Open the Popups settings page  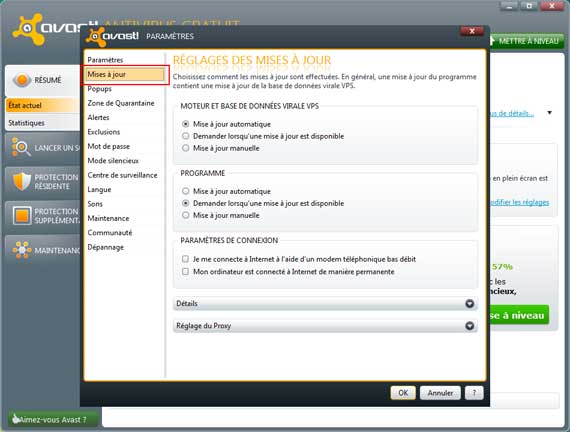point(100,89)
